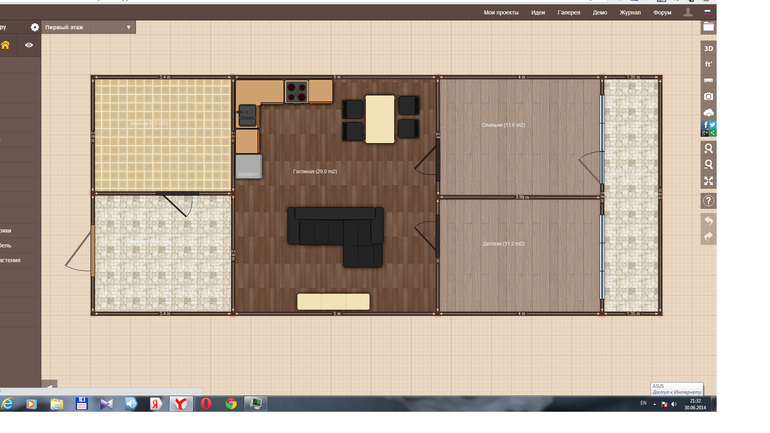Select the kitchen stove with four burners

coord(297,92)
